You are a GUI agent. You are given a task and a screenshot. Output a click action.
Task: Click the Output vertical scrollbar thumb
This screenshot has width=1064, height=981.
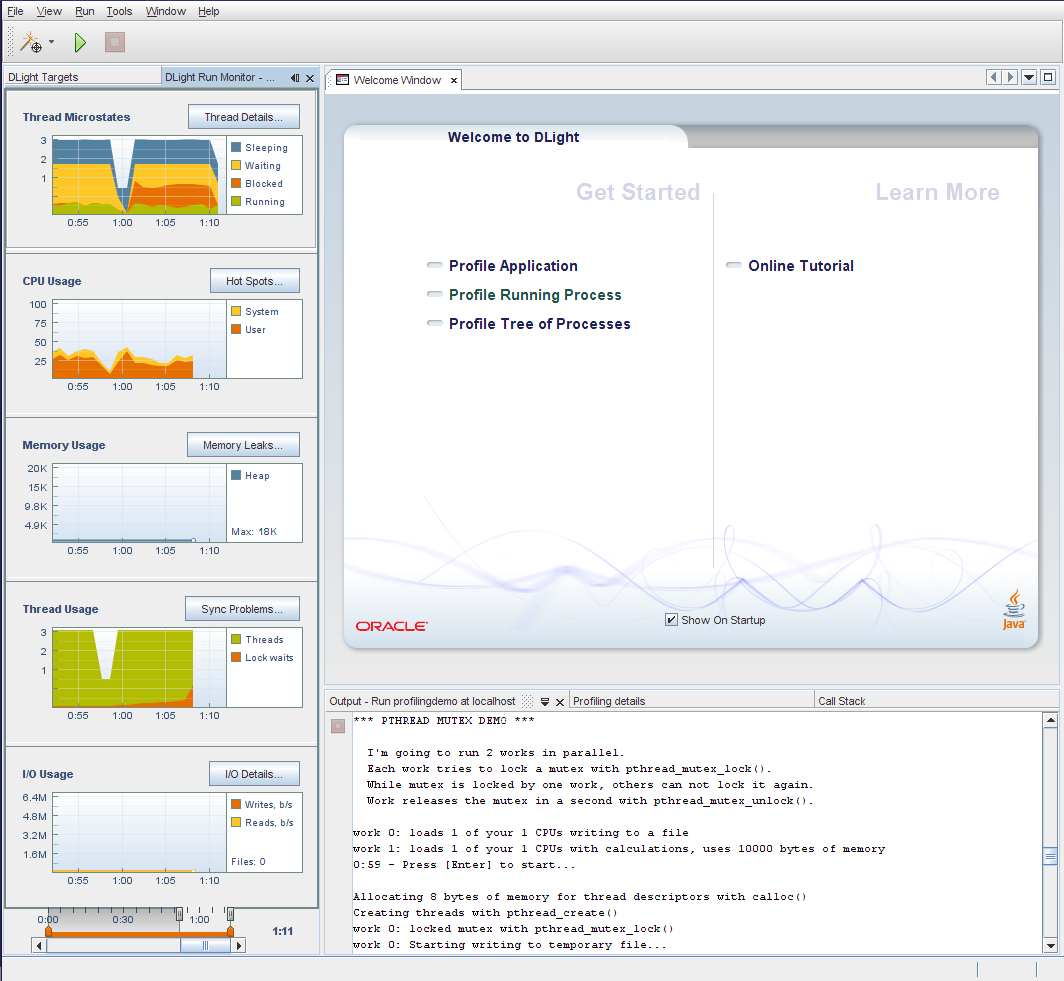(x=1050, y=856)
